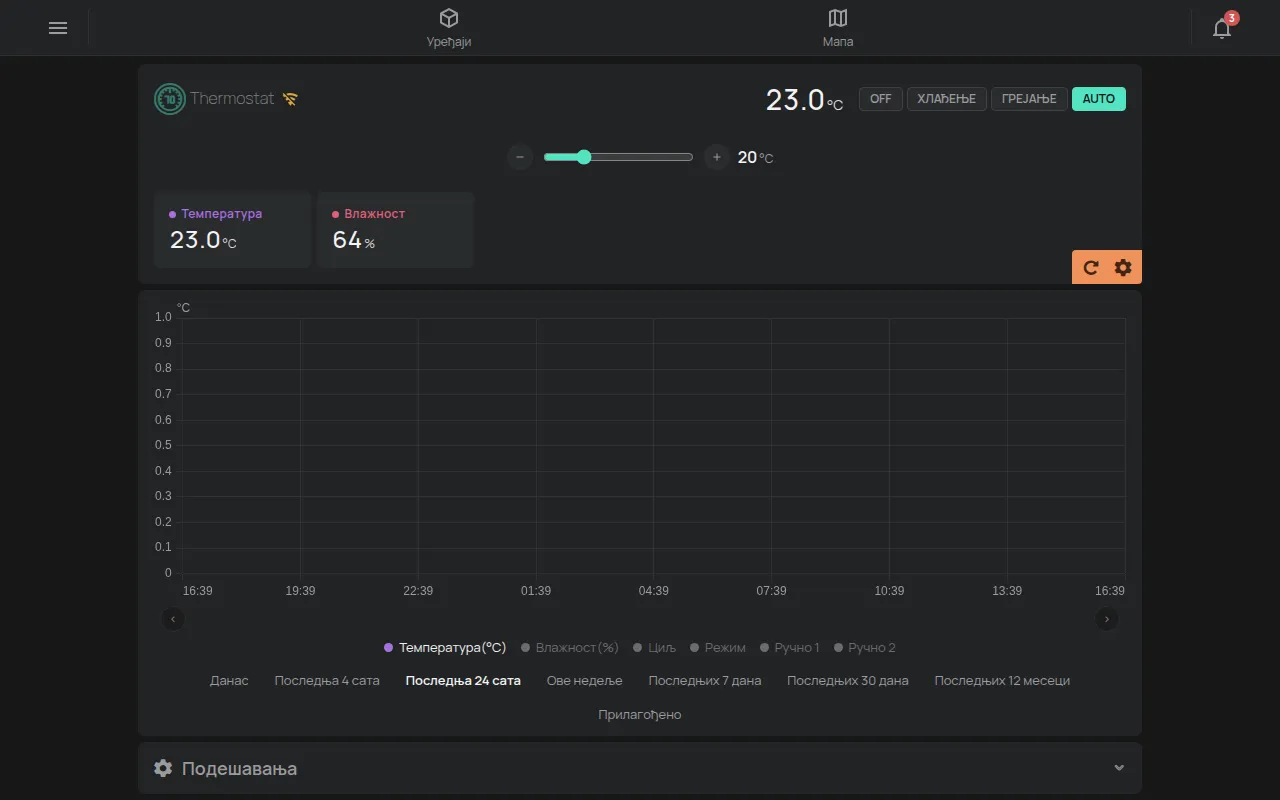Click the plus button to increase temperature
The height and width of the screenshot is (800, 1280).
coord(717,157)
